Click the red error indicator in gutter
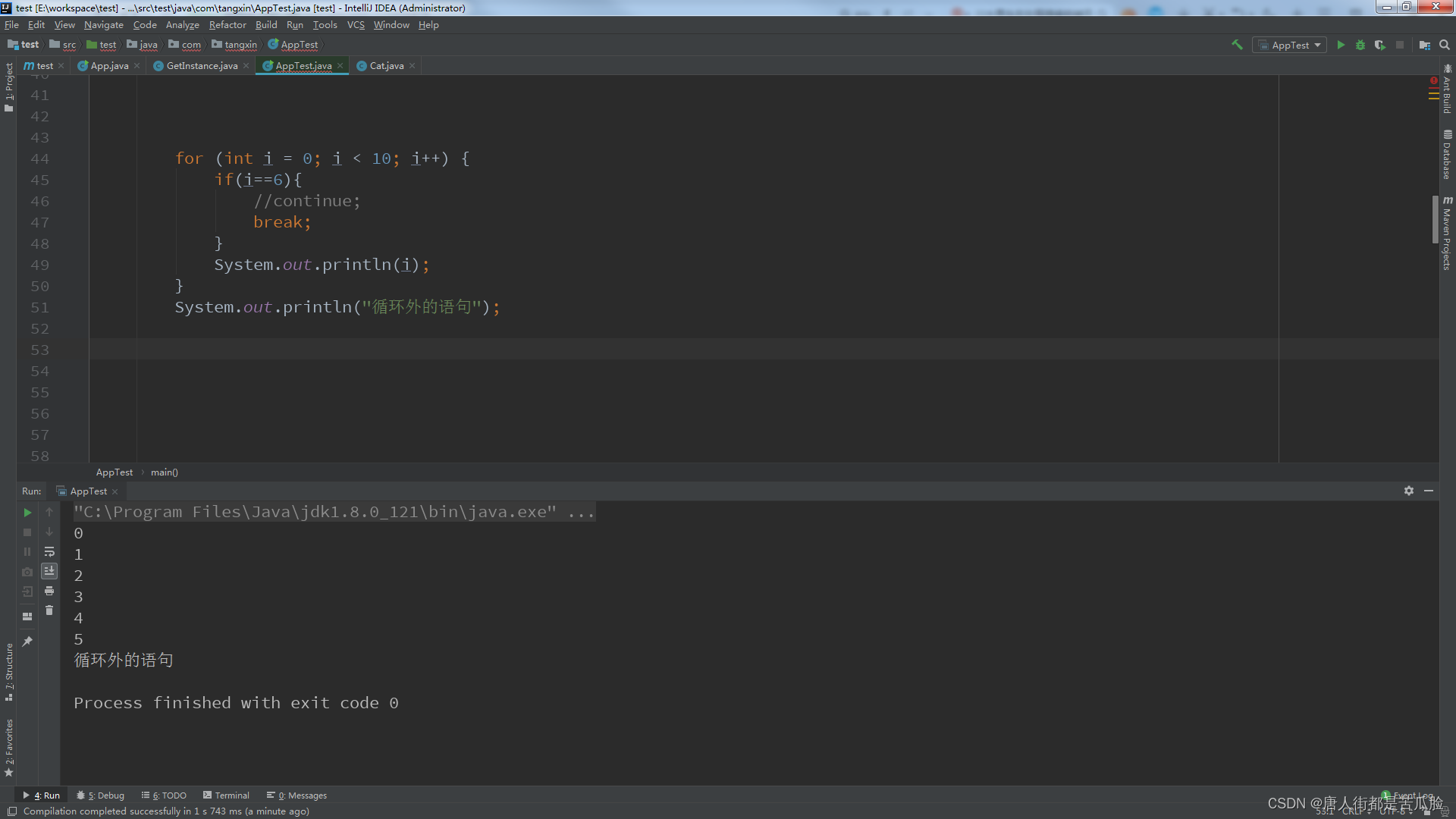The width and height of the screenshot is (1456, 819). (1434, 80)
